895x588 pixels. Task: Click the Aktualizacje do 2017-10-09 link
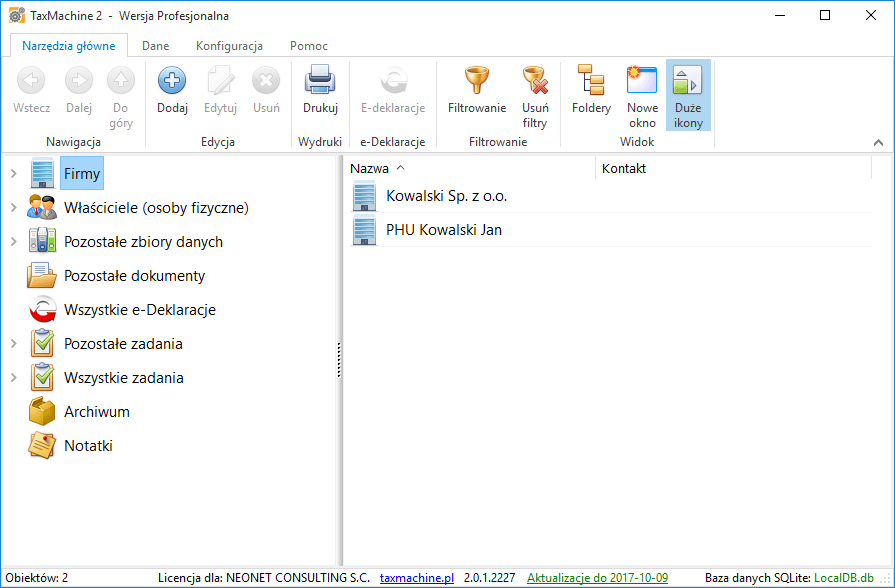[597, 578]
